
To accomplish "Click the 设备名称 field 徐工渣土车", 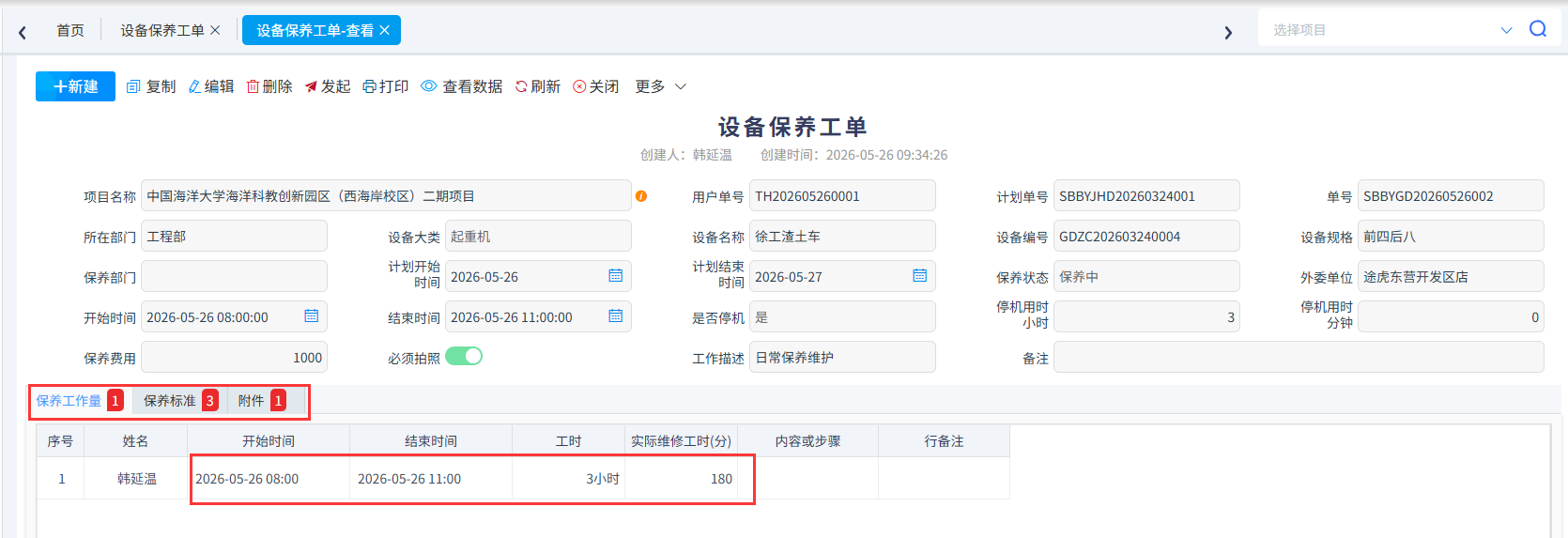I will pos(842,237).
